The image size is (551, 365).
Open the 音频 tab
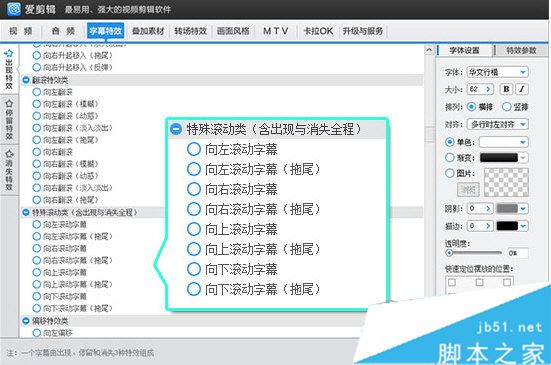coord(63,31)
